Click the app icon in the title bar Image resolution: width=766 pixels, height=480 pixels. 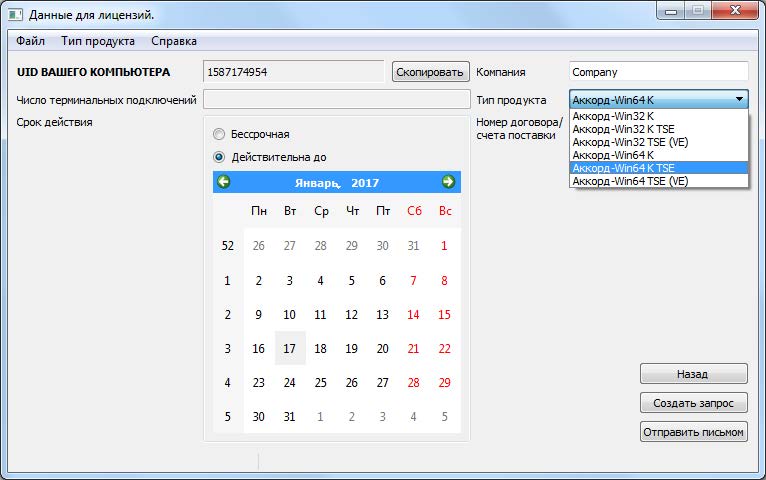(15, 14)
